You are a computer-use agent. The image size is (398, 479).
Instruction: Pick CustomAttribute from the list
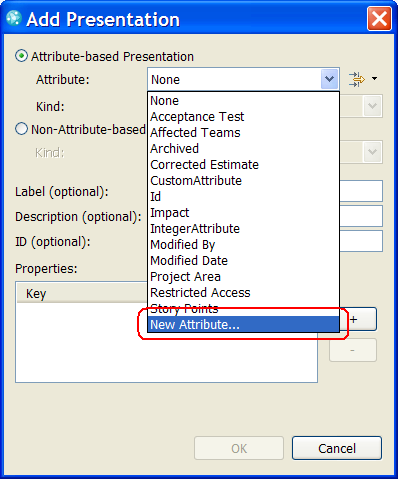click(x=196, y=181)
